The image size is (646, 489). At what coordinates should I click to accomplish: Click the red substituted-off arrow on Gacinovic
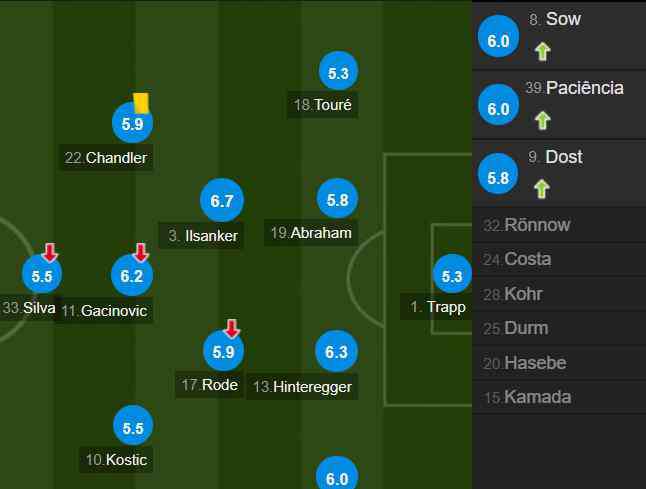[140, 253]
